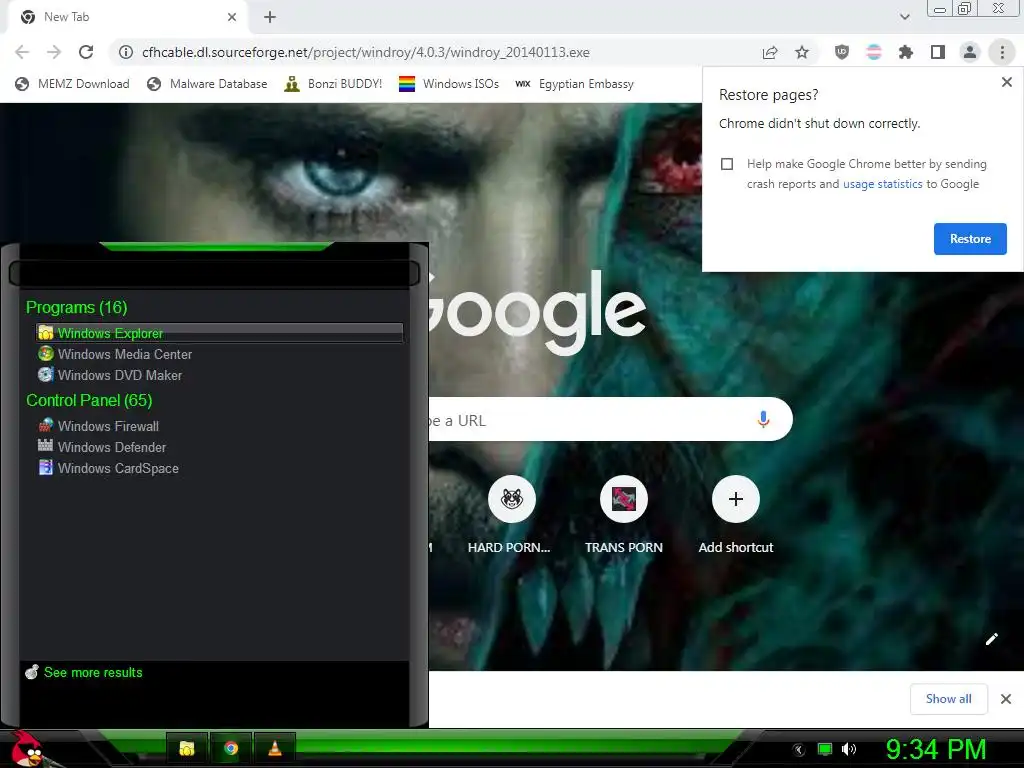Viewport: 1024px width, 768px height.
Task: Start voice search with microphone icon
Action: 763,419
